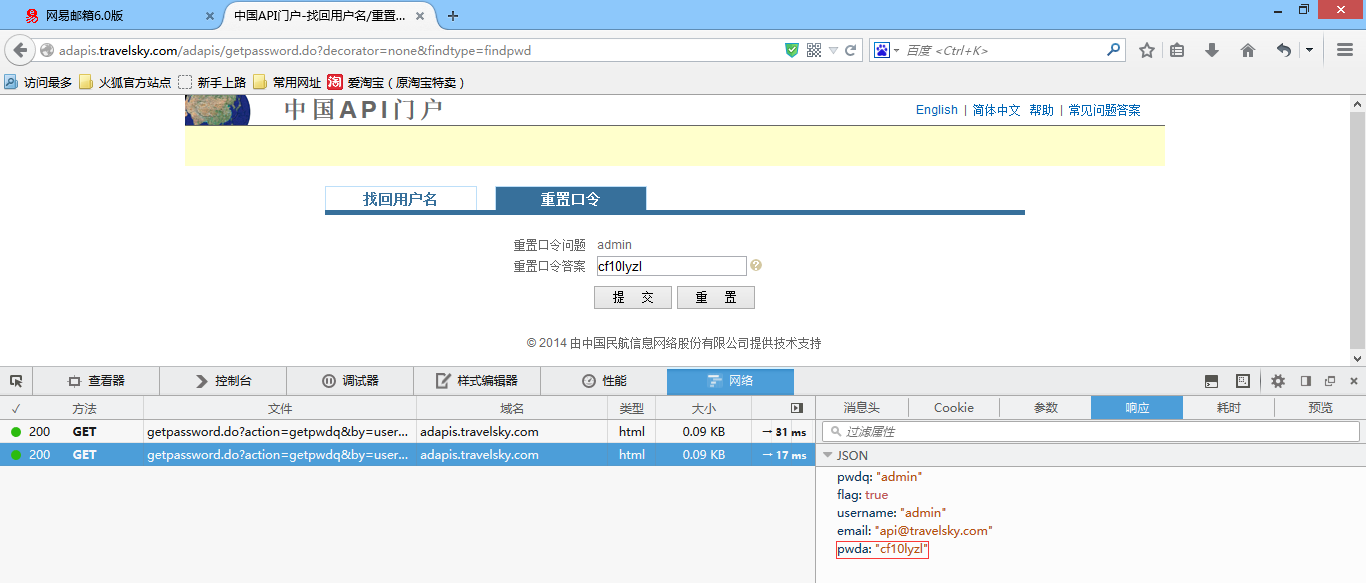Open the 样式编辑器 devtools tab
Viewport: 1366px width, 583px height.
coord(477,381)
